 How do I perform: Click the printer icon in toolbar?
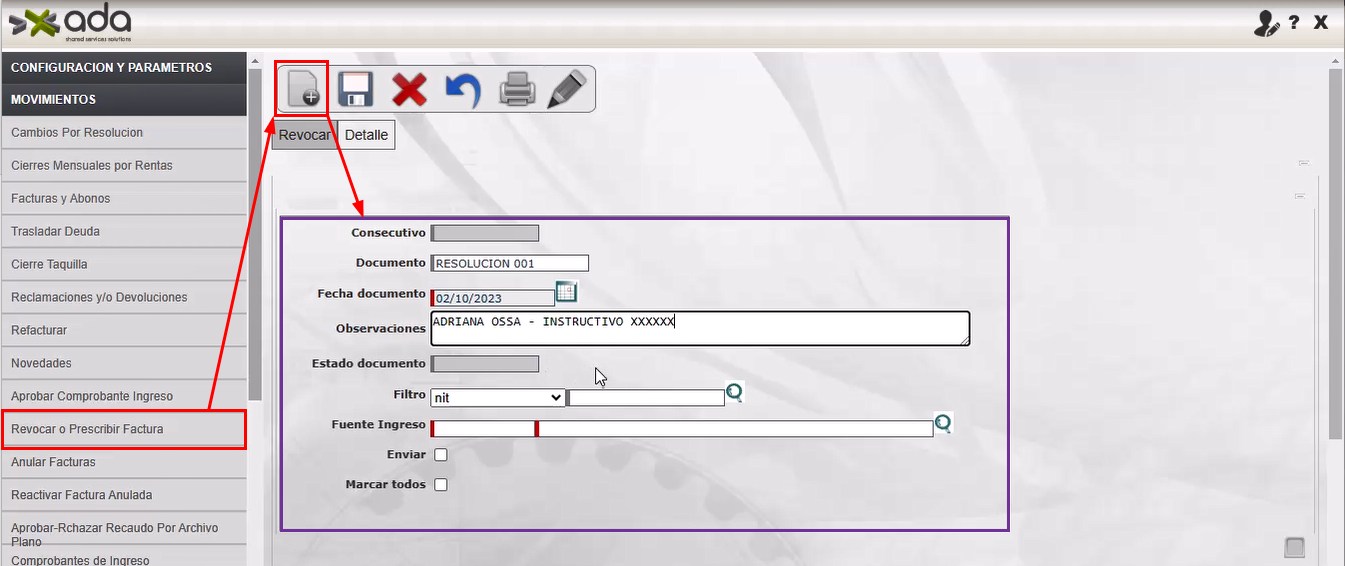[518, 89]
